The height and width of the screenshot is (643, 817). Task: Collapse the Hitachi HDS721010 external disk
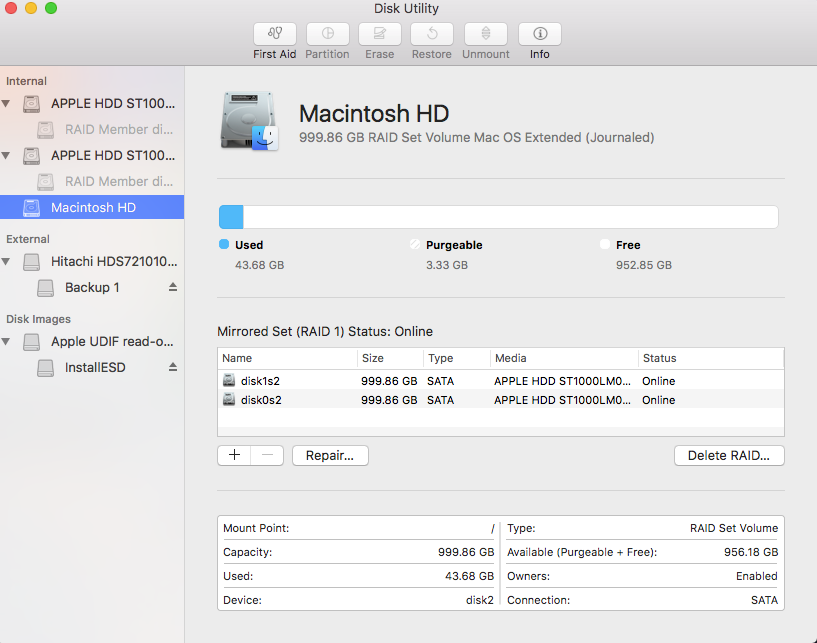[8, 262]
